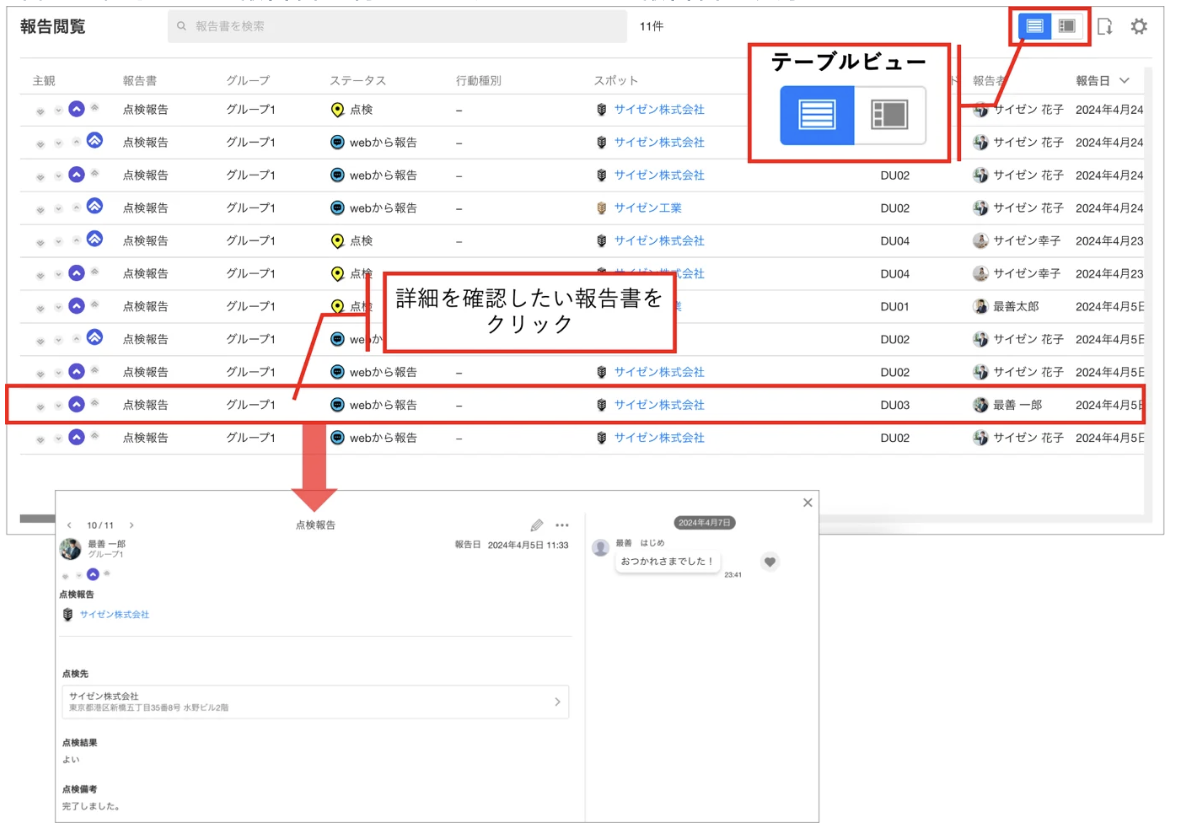Viewport: 1184px width, 836px height.
Task: Click the スポット column header
Action: [x=615, y=81]
